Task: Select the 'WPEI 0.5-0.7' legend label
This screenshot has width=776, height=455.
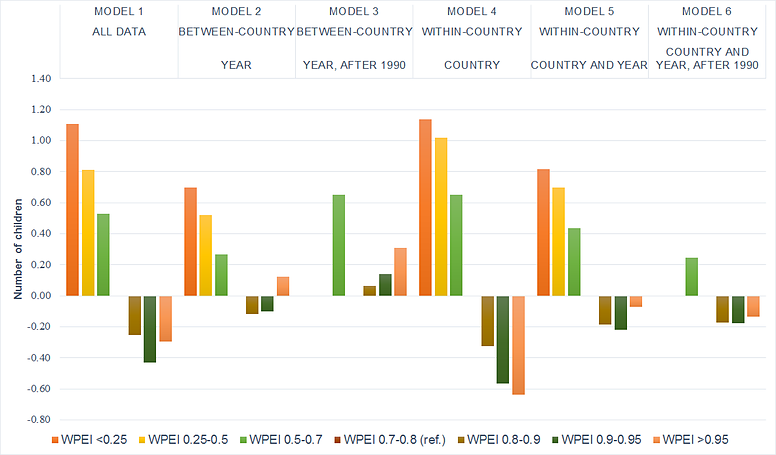Action: [286, 440]
